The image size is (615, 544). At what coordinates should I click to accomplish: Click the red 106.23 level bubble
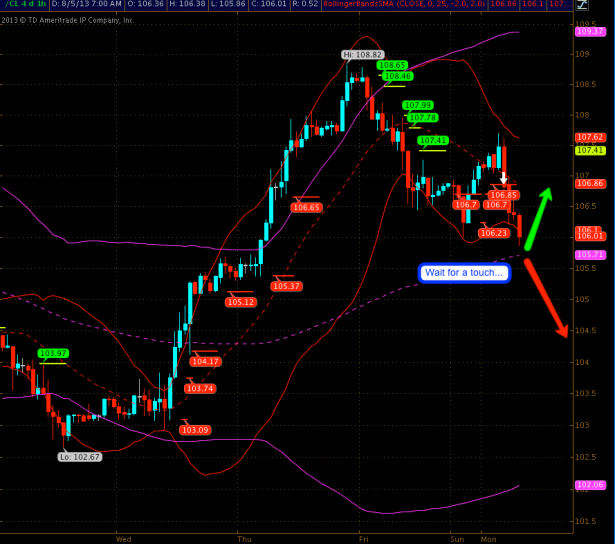coord(494,233)
